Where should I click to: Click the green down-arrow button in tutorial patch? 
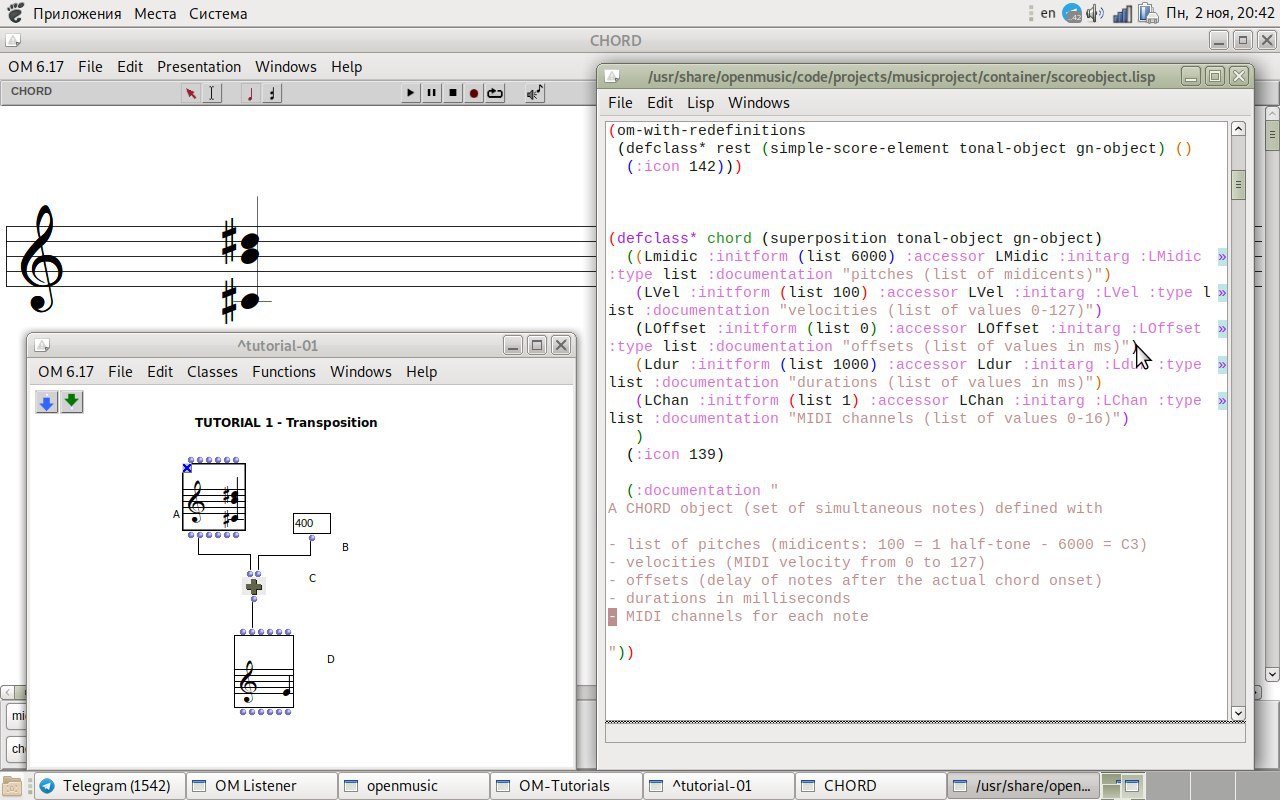pos(71,402)
